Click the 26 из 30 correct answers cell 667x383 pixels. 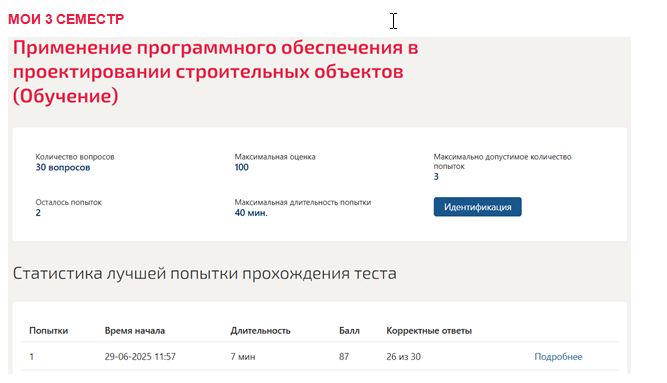(403, 357)
